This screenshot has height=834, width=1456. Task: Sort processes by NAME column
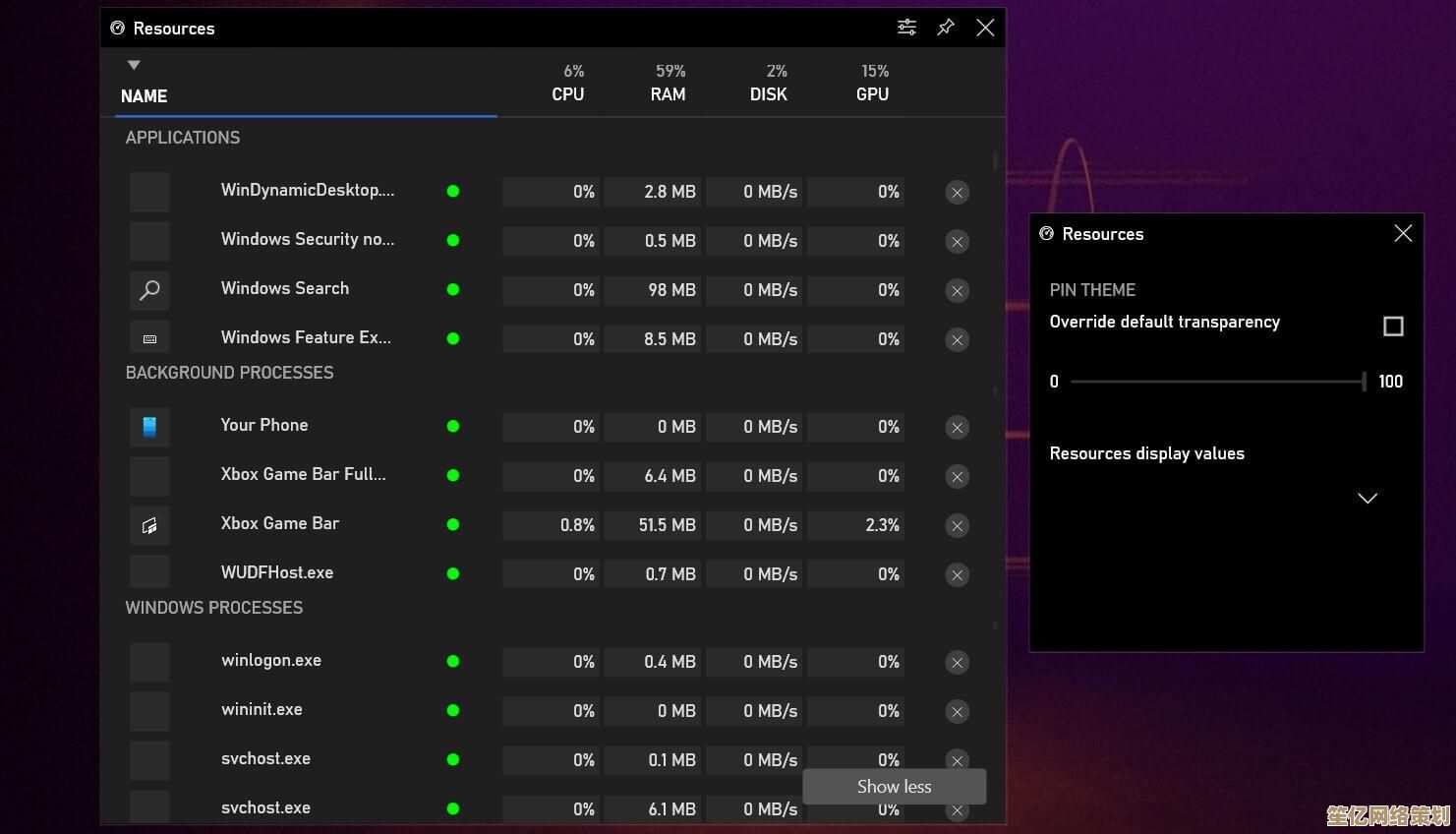click(144, 96)
